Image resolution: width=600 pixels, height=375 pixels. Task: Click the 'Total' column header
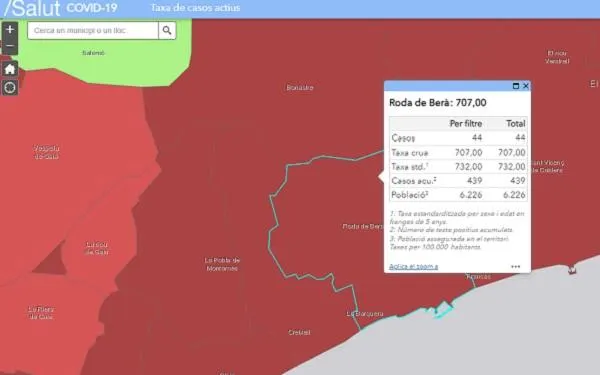515,123
